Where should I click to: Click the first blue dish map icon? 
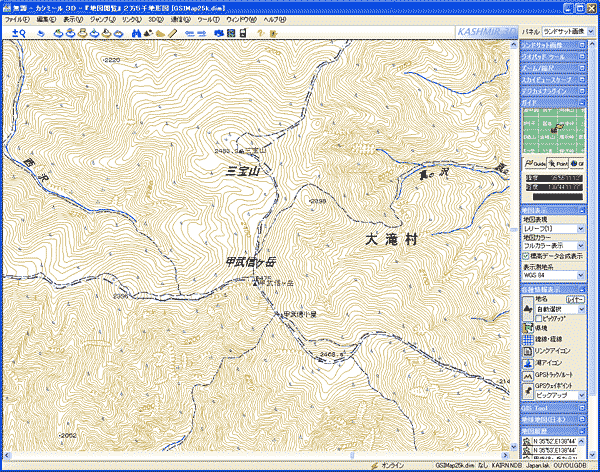click(58, 34)
